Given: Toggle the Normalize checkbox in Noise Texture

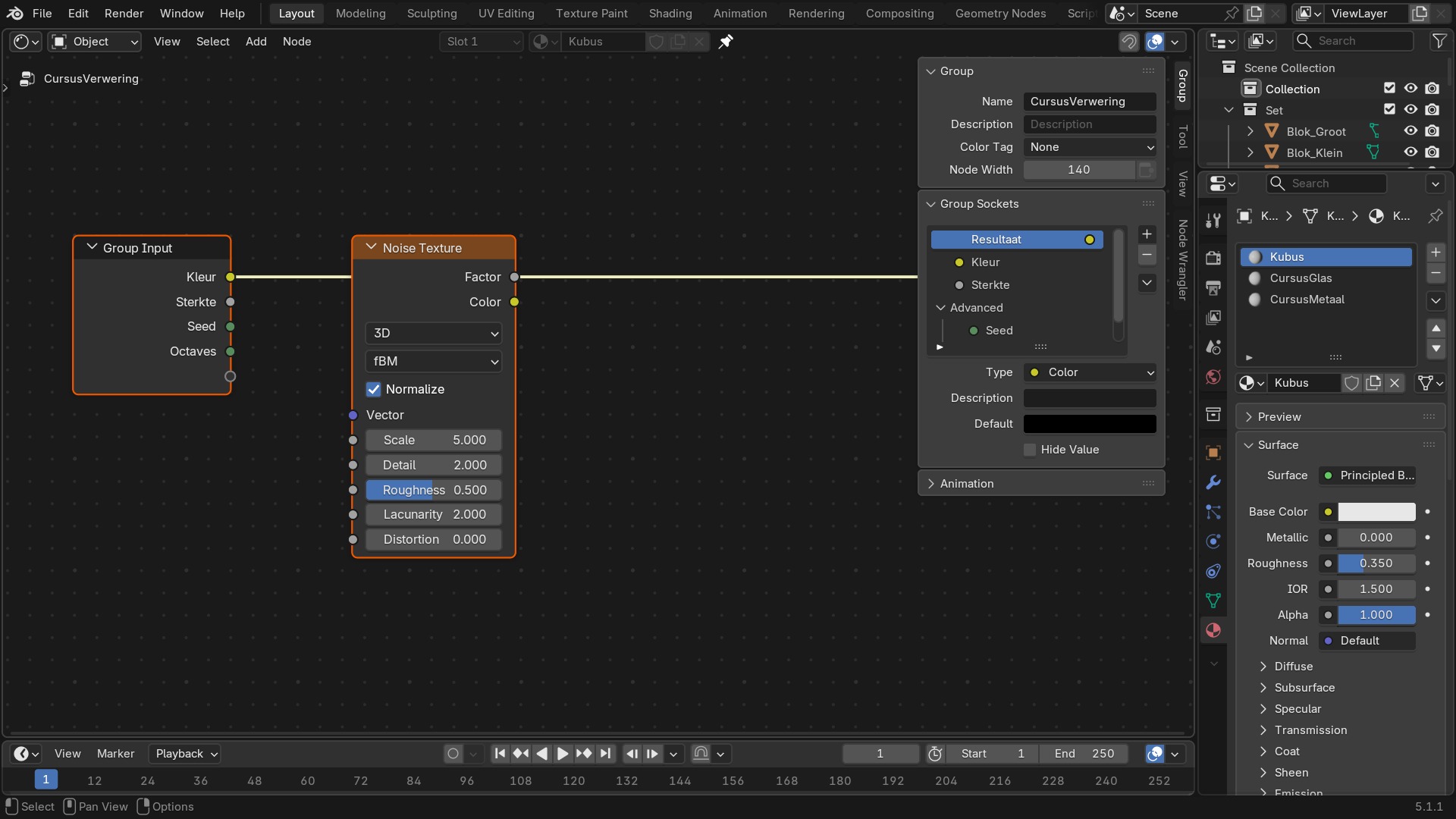Looking at the screenshot, I should [x=374, y=389].
